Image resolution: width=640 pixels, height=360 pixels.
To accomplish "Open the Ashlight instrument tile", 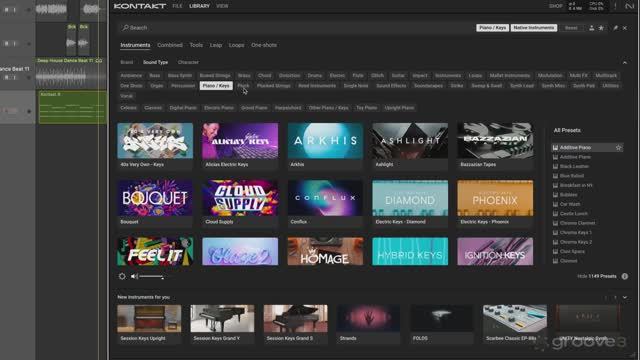I will (410, 146).
